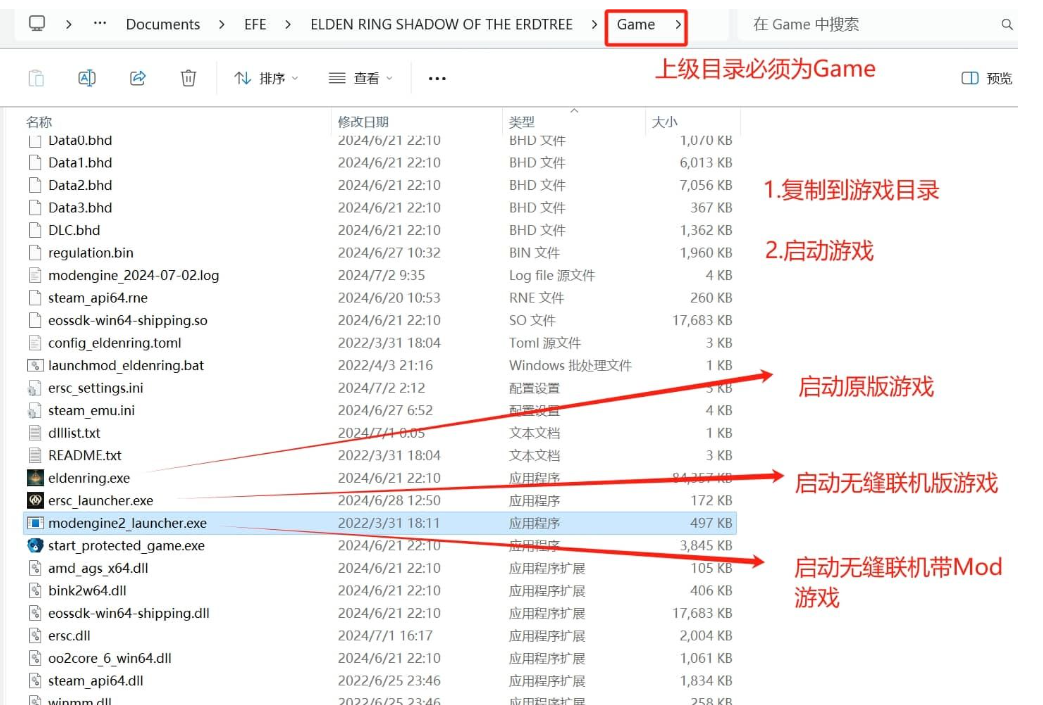The width and height of the screenshot is (1043, 705).
Task: Click the 17,683 KB size of eossdk-win64-shipping.dll
Action: coord(702,613)
